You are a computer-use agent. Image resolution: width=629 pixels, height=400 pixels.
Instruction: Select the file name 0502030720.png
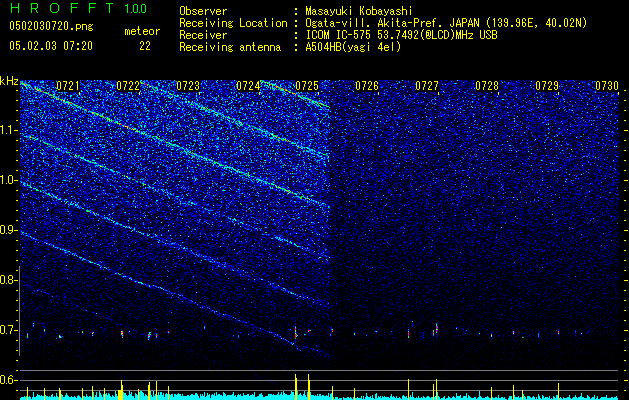[51, 27]
